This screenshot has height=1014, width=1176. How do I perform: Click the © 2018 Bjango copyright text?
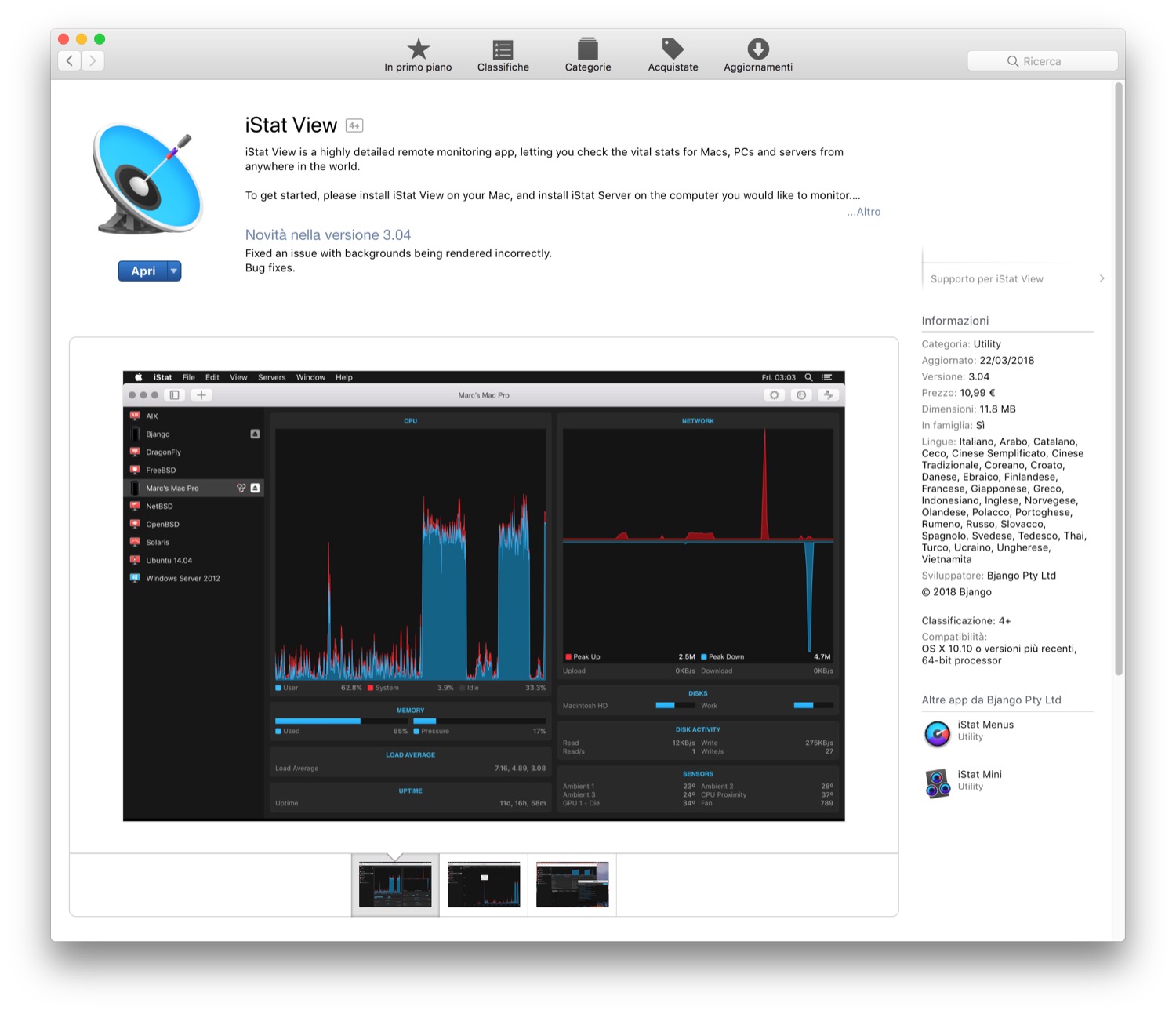[x=956, y=592]
